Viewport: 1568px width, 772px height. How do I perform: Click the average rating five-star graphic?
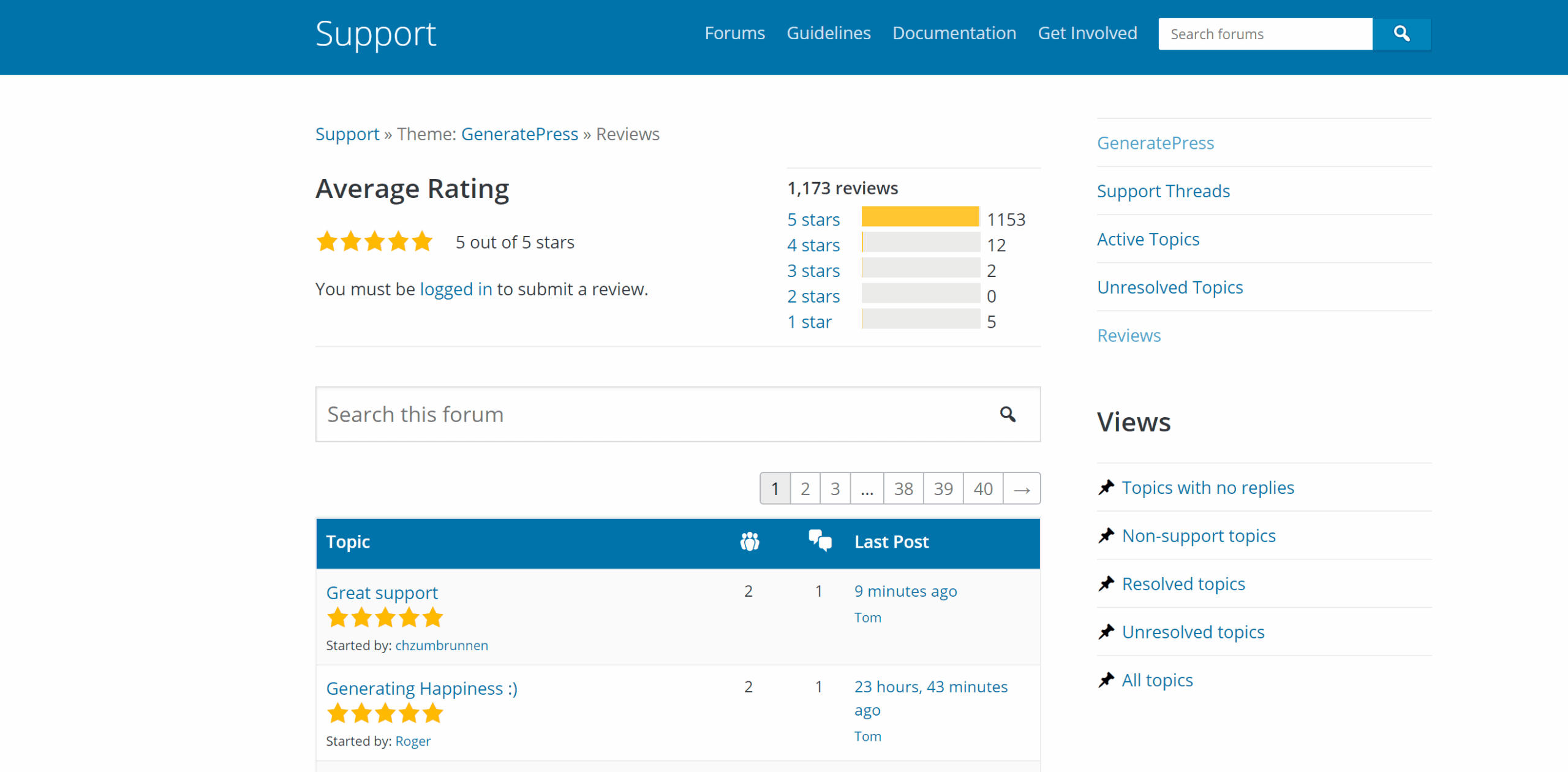pyautogui.click(x=374, y=241)
